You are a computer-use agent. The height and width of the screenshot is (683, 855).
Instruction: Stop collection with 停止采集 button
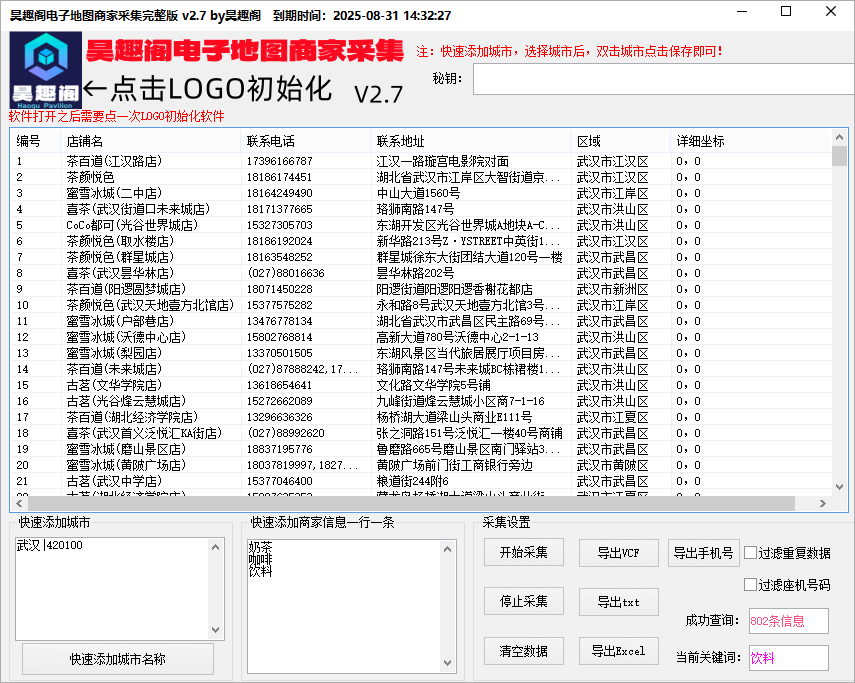524,601
